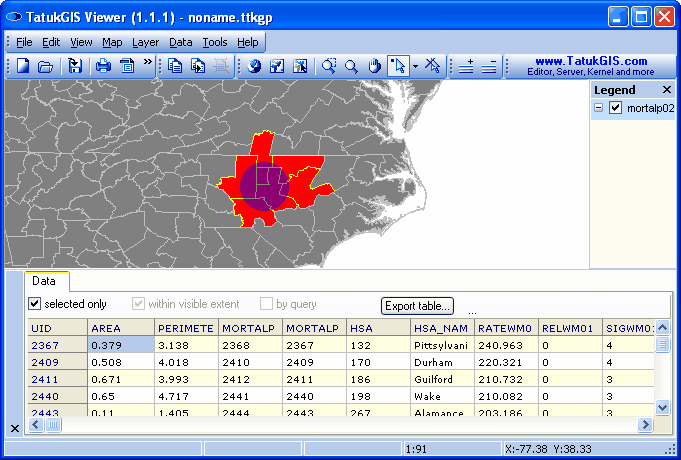Screen dimensions: 681x460
Task: Click the Durham cell
Action: 442,362
